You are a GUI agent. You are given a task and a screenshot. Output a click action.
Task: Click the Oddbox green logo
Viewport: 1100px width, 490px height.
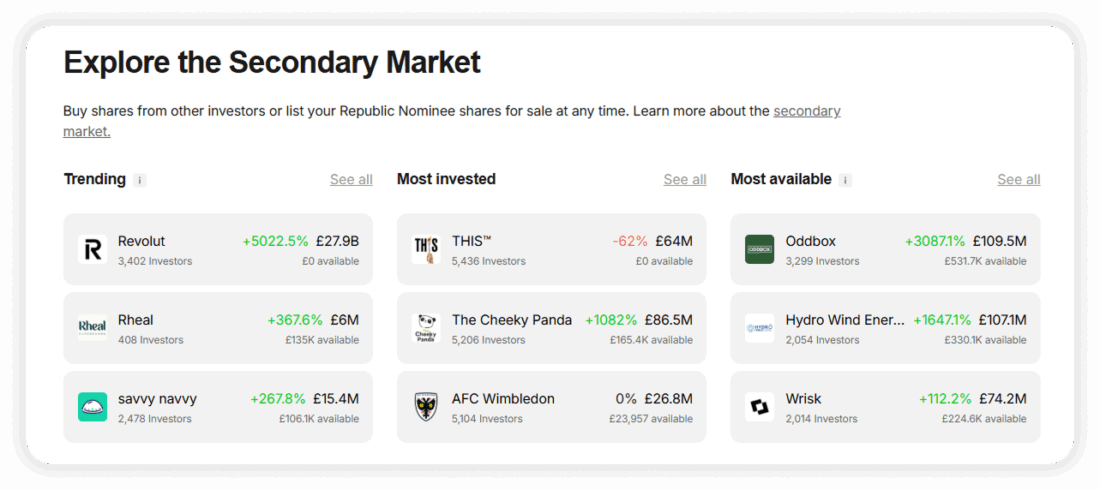click(x=760, y=249)
